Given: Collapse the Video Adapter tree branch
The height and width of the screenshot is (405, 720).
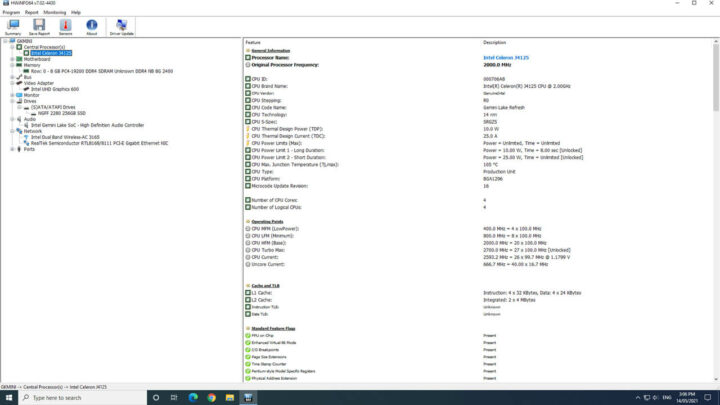Looking at the screenshot, I should (12, 83).
